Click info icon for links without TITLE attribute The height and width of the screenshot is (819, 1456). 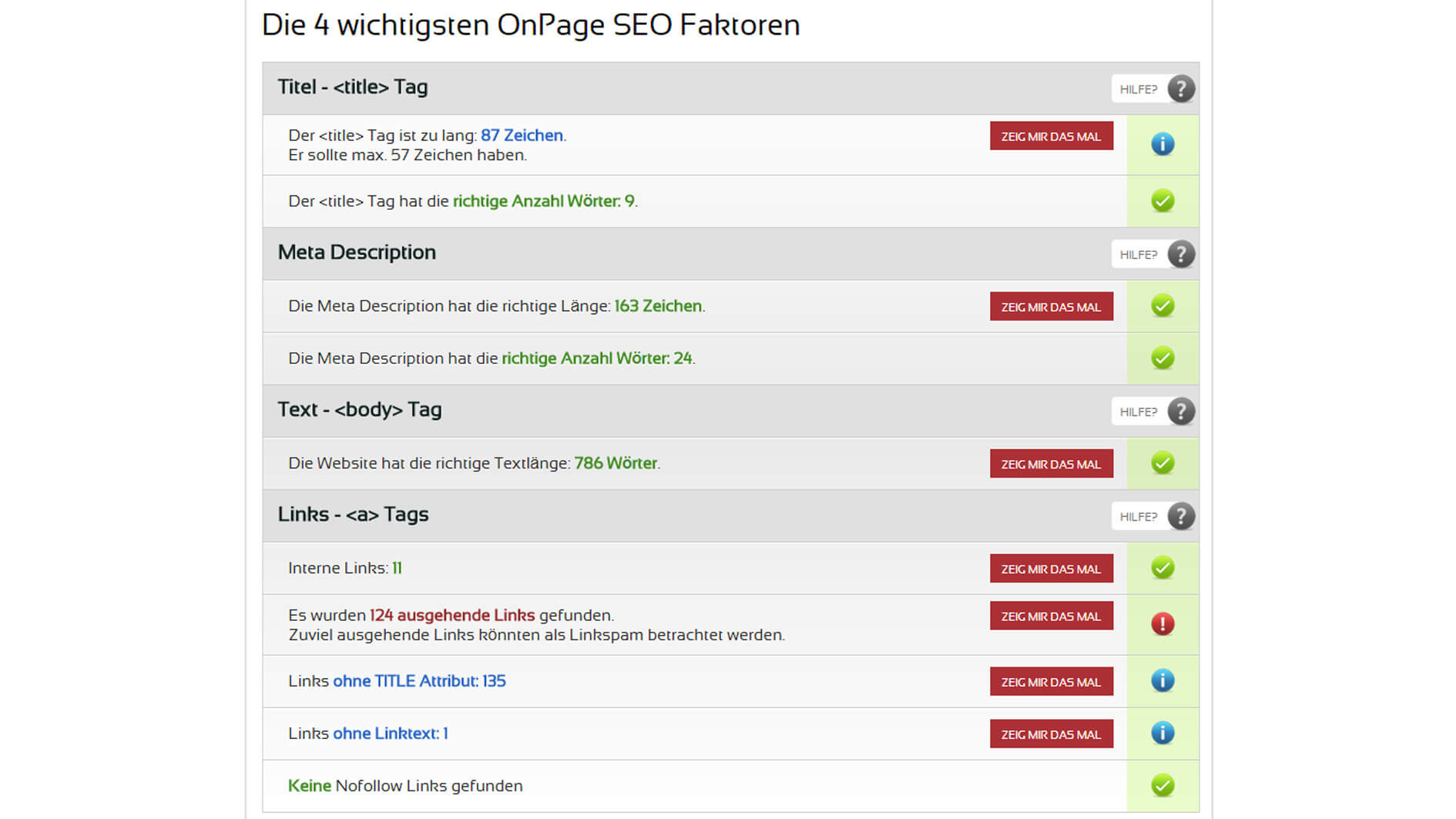[1162, 681]
